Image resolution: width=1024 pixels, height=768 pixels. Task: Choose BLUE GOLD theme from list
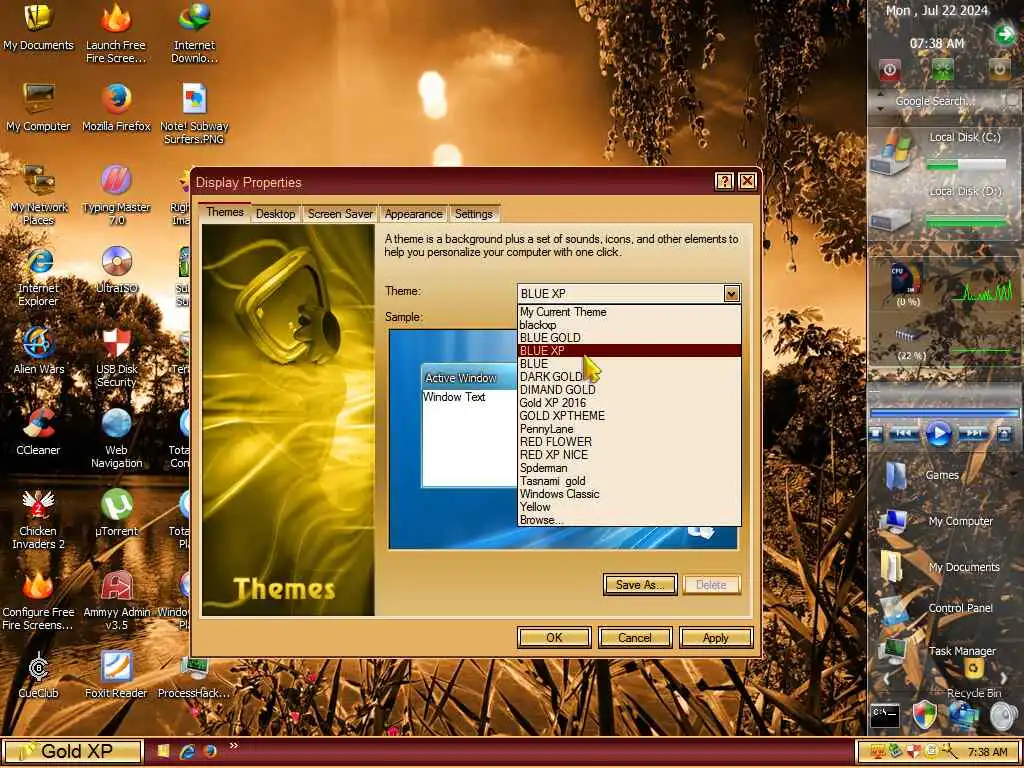(x=630, y=338)
